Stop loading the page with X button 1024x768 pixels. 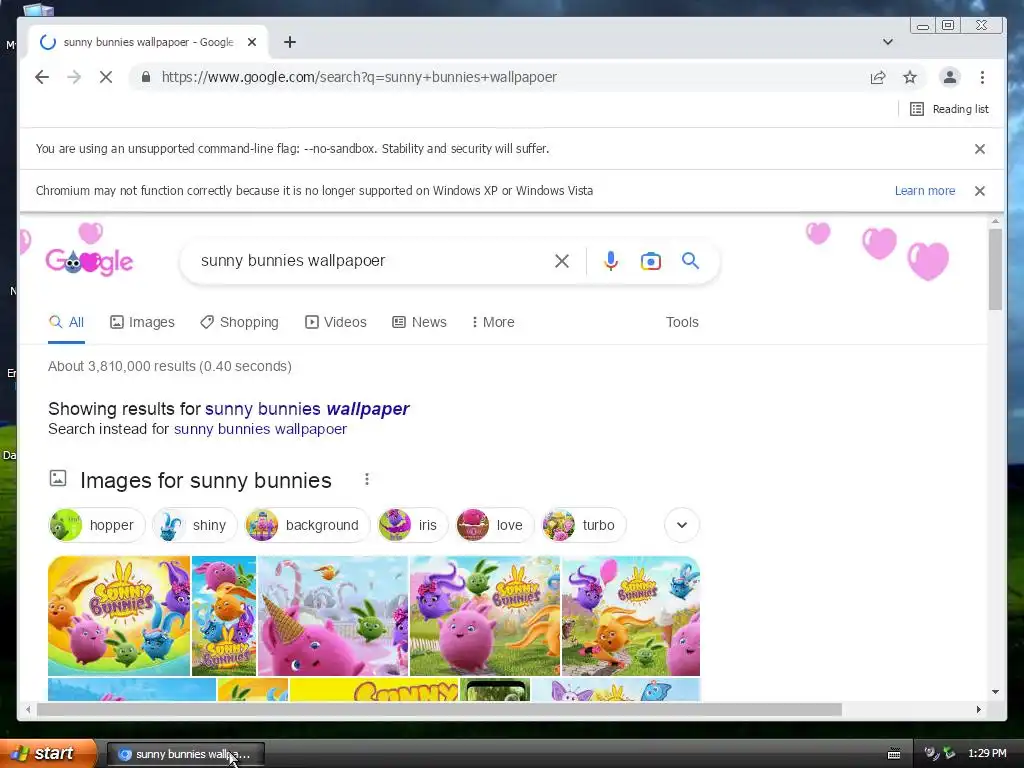tap(106, 77)
